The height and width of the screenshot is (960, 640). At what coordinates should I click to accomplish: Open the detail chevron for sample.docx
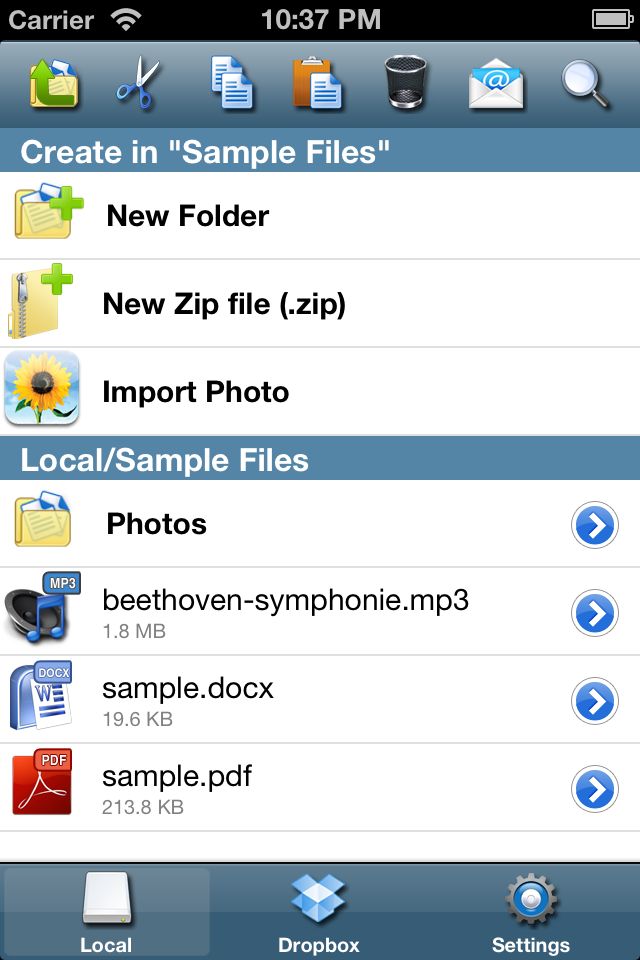click(595, 701)
